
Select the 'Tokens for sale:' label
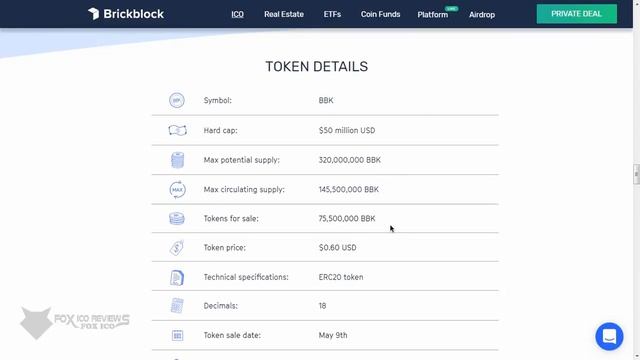[x=231, y=219]
